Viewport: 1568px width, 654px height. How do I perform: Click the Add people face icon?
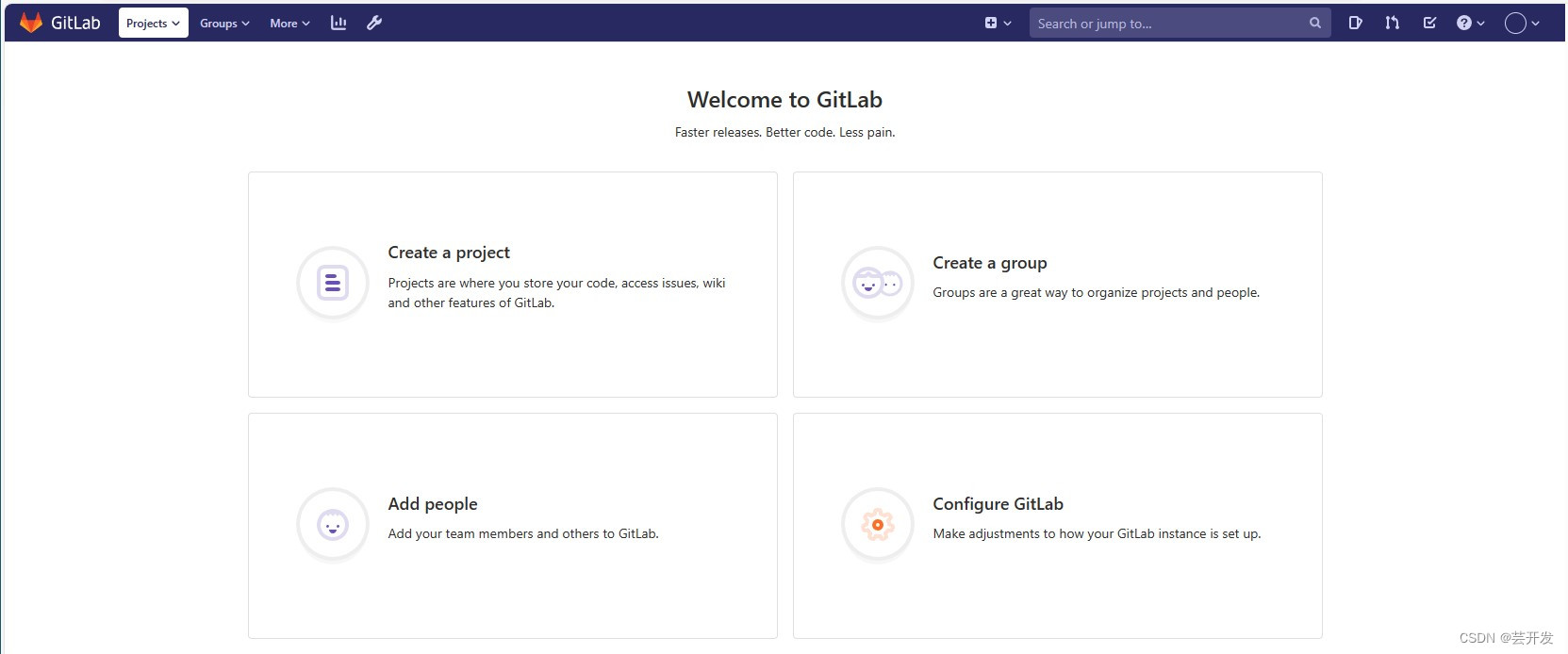(x=333, y=524)
